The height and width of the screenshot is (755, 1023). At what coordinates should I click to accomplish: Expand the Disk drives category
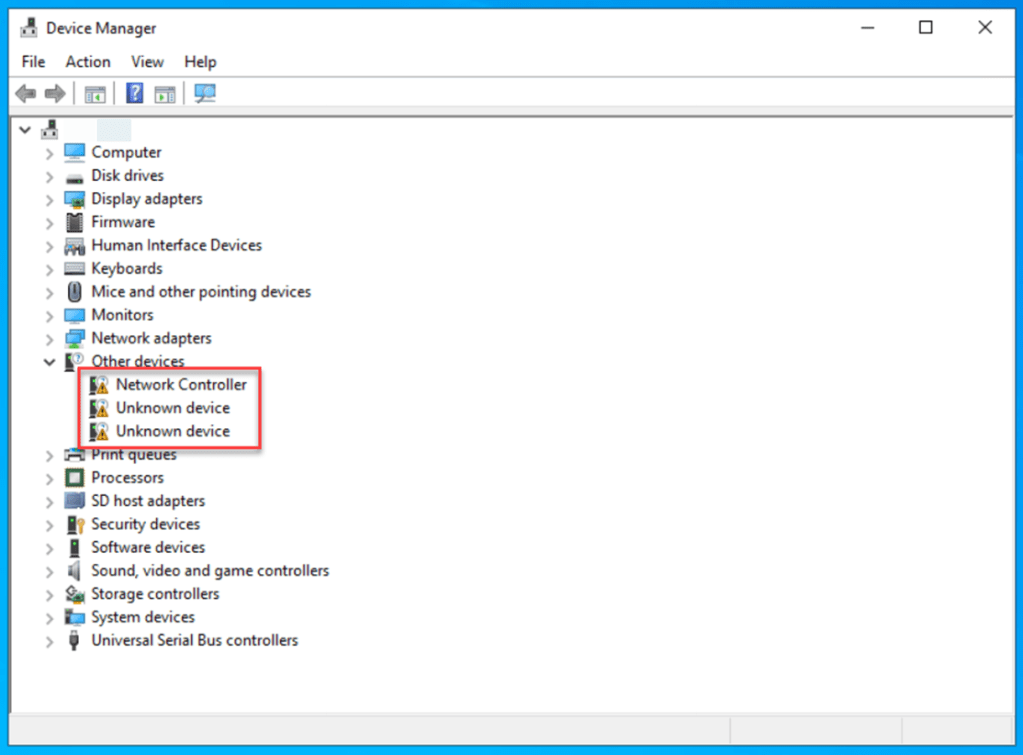coord(49,176)
